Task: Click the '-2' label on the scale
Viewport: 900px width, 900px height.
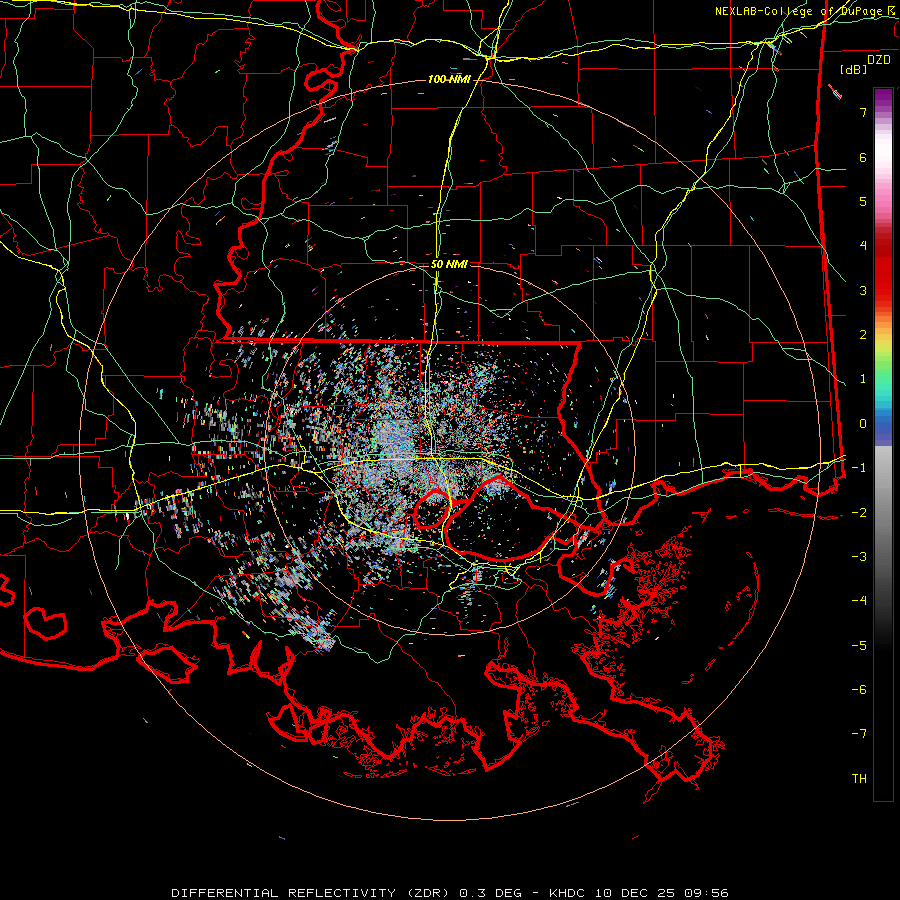Action: coord(859,513)
